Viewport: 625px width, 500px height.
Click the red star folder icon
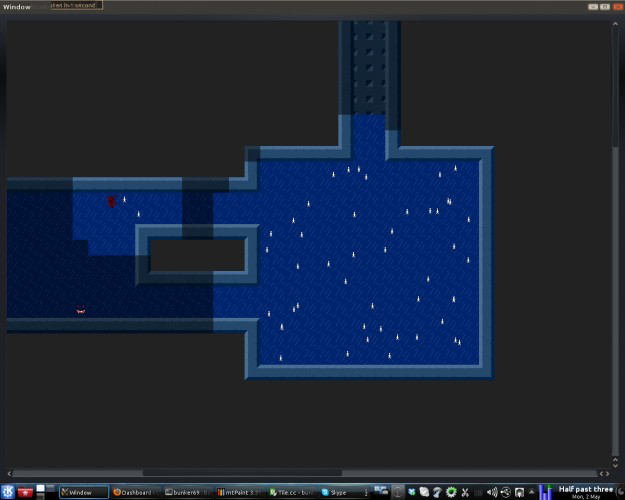pos(25,492)
